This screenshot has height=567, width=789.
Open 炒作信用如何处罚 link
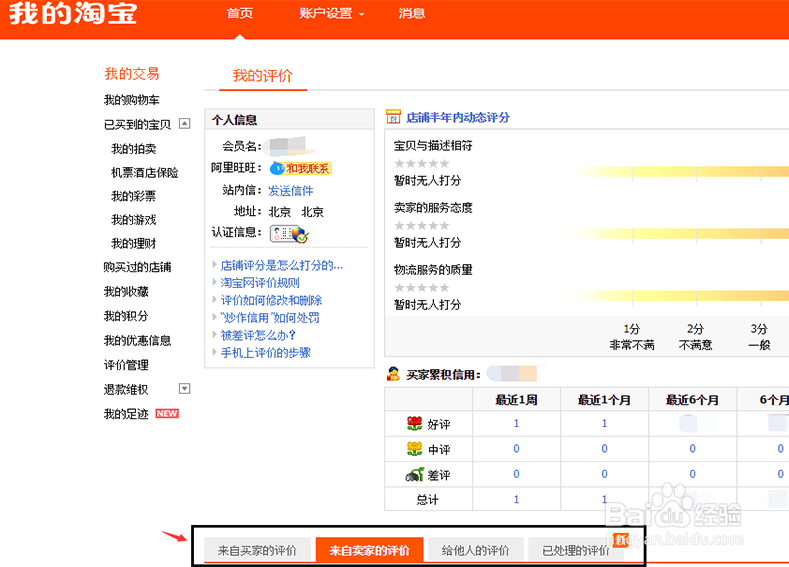click(270, 317)
